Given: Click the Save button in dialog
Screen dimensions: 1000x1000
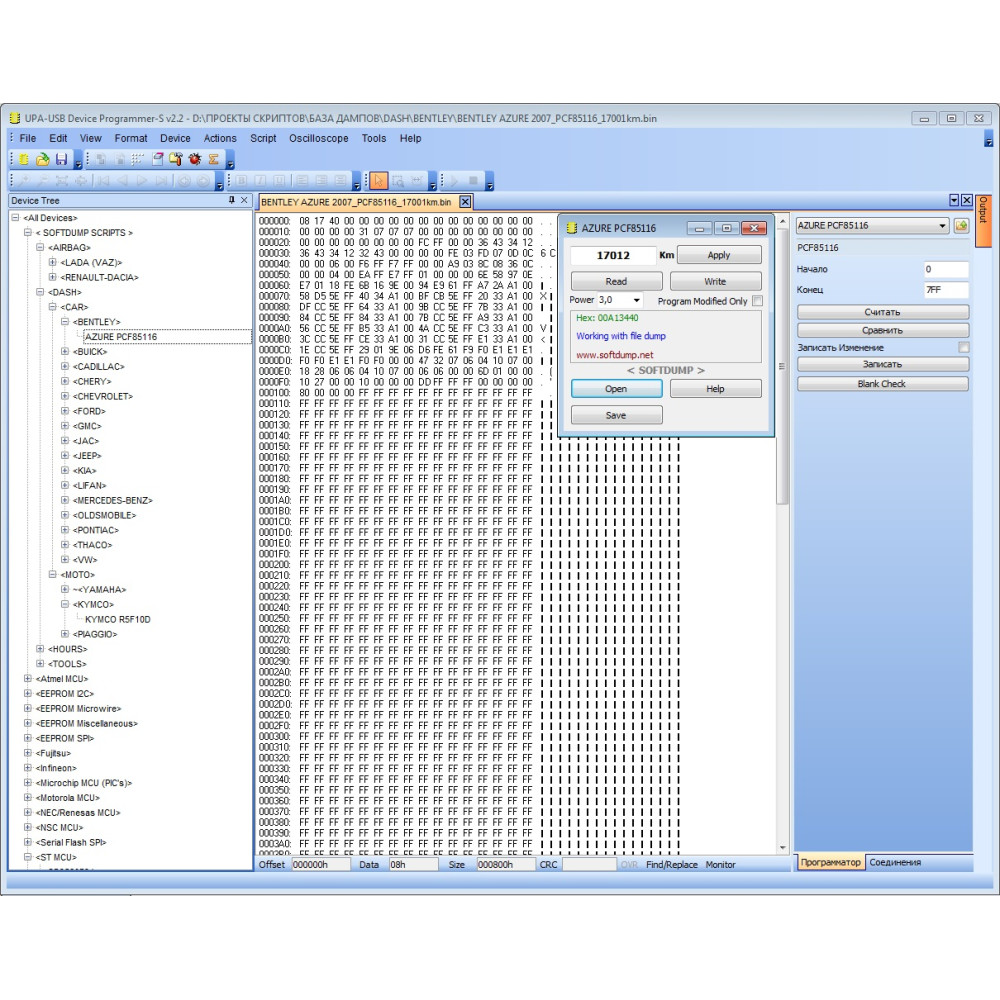Looking at the screenshot, I should (x=616, y=415).
